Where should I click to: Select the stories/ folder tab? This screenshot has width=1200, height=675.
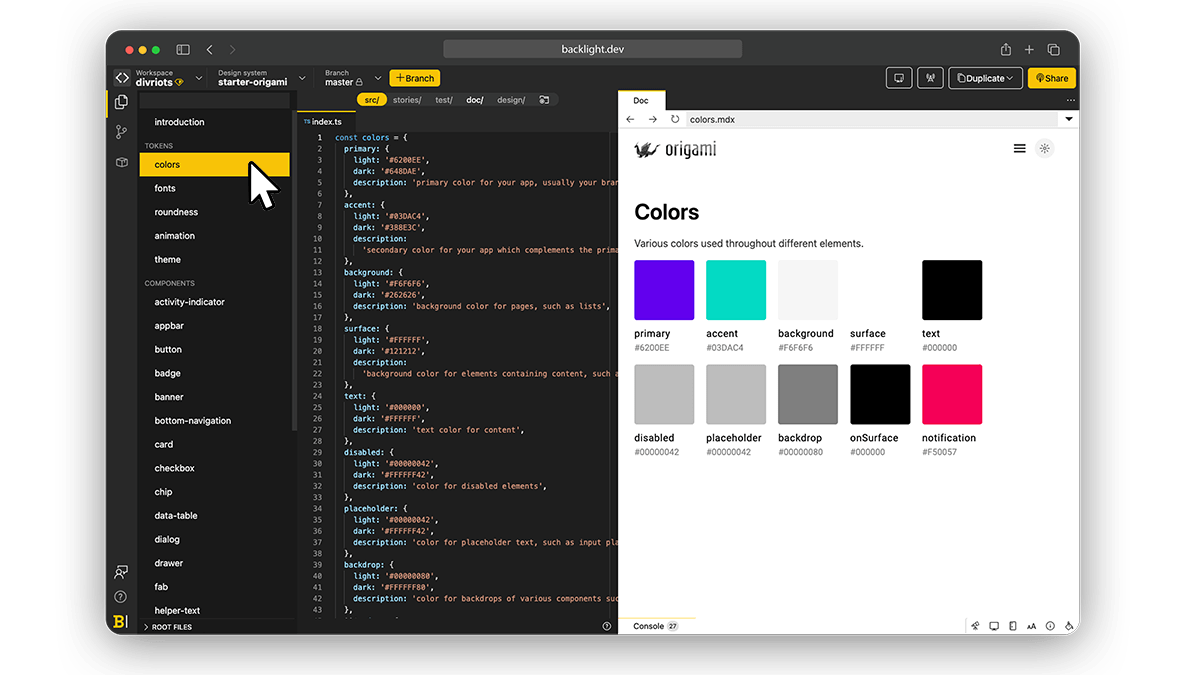(407, 100)
